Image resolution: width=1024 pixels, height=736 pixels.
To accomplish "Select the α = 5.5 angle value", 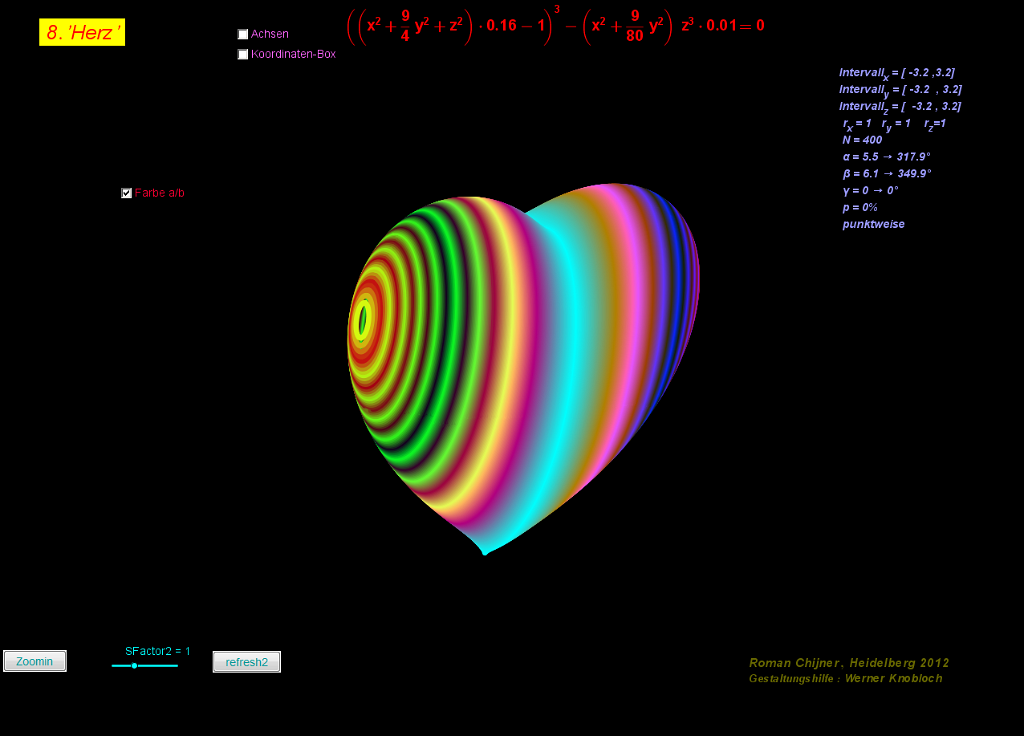I will point(886,157).
